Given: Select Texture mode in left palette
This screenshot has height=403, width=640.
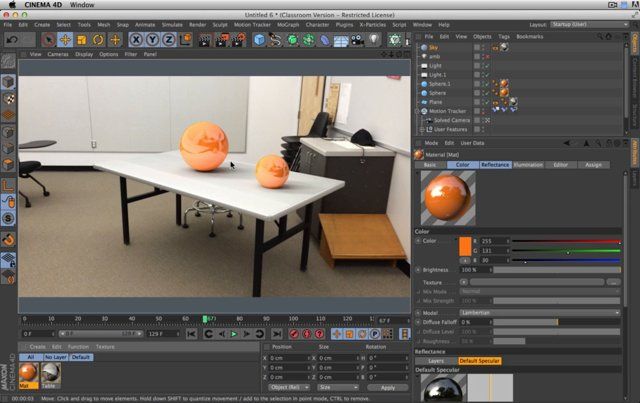Looking at the screenshot, I should tap(8, 98).
